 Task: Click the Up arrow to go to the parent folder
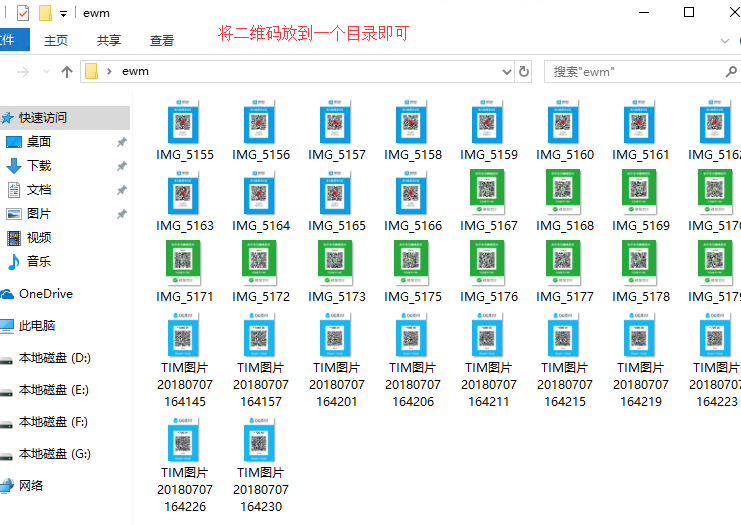tap(67, 72)
